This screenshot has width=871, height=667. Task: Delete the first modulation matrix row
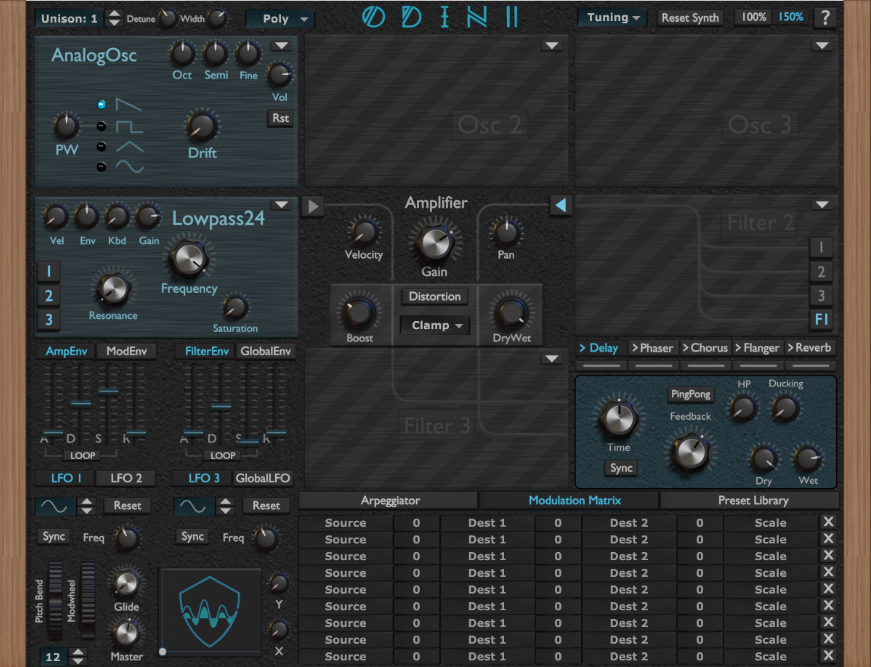(x=828, y=522)
